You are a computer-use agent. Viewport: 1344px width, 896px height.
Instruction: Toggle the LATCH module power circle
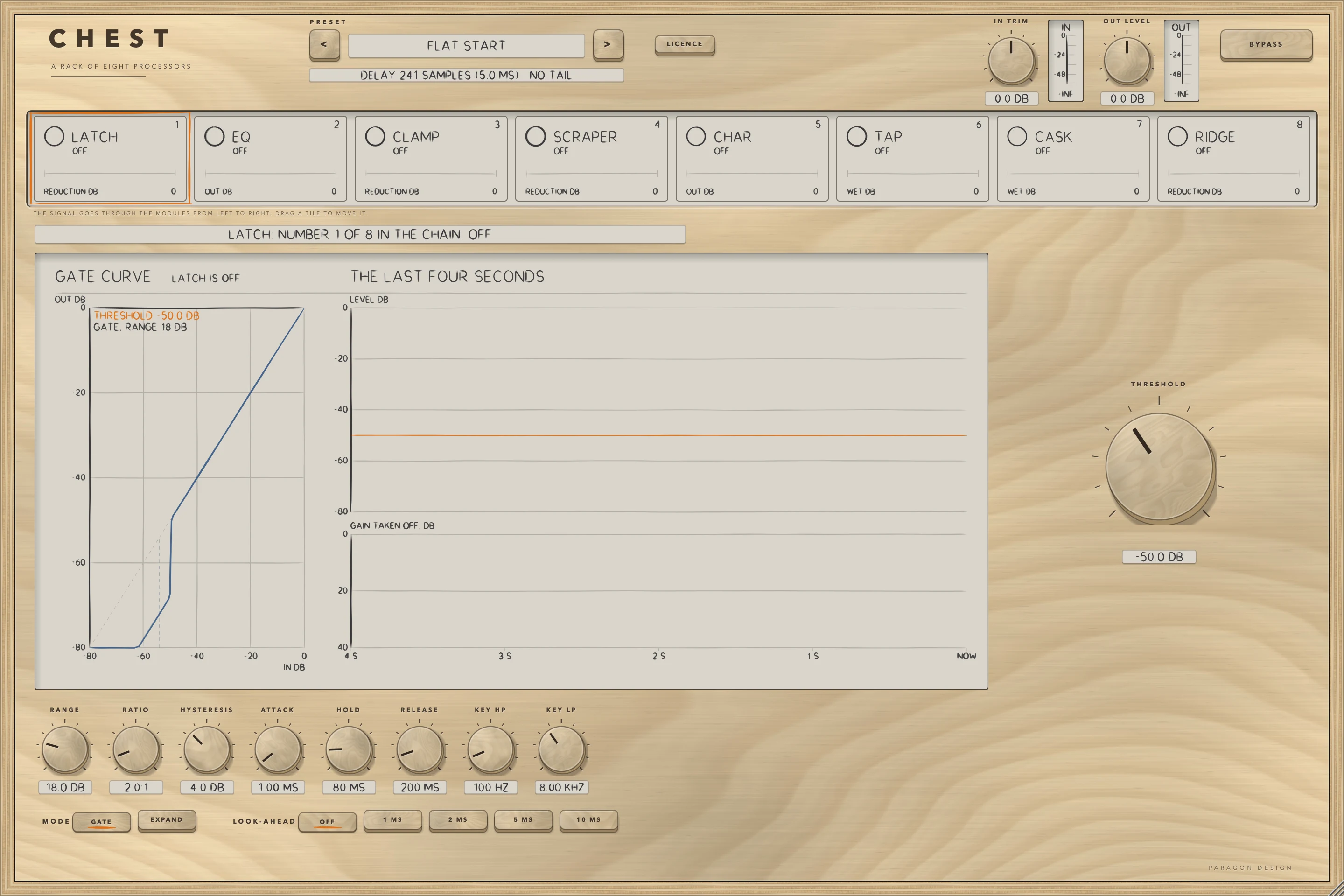(54, 136)
